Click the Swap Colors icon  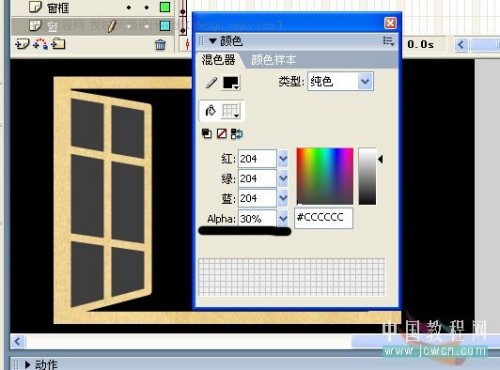(237, 134)
